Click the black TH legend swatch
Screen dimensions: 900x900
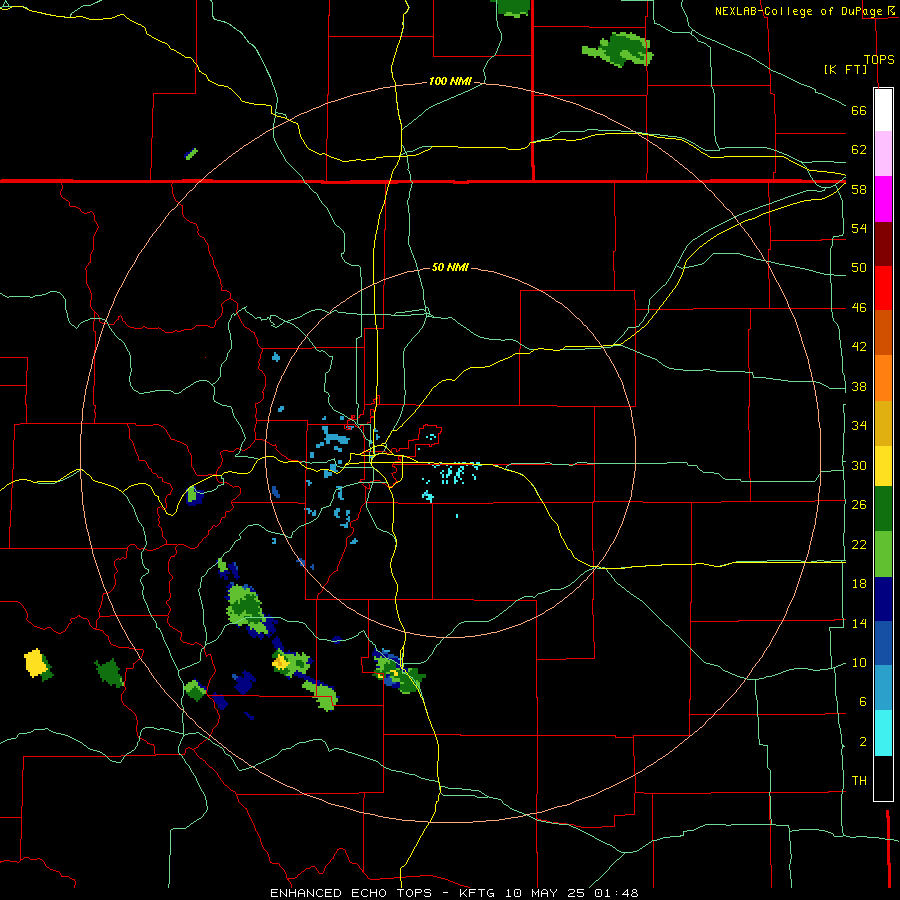(x=883, y=778)
